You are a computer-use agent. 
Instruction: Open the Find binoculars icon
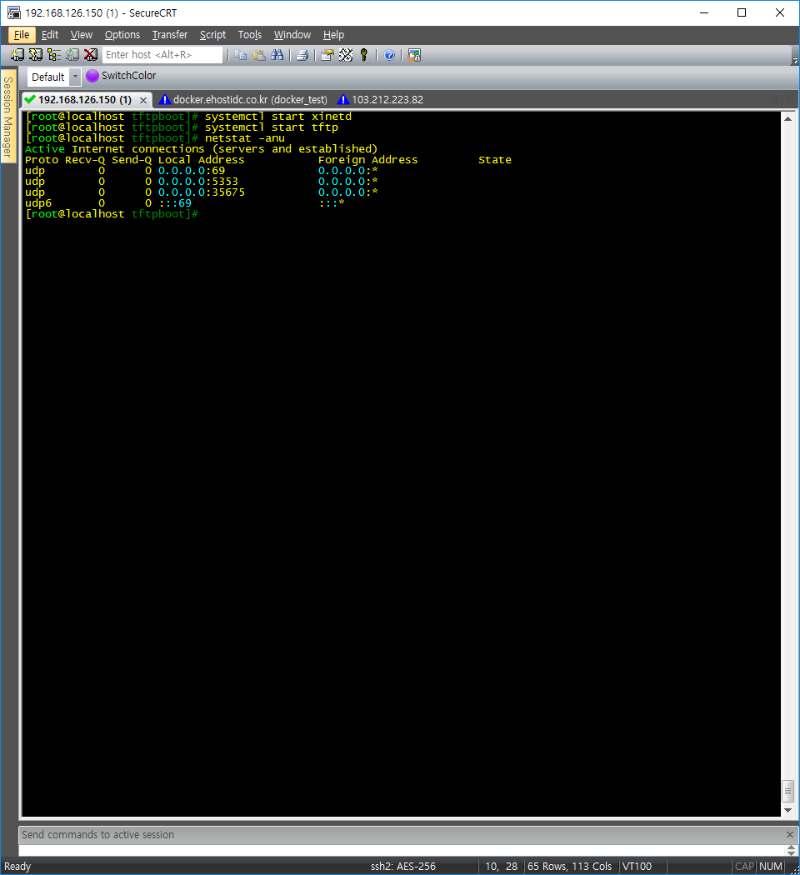(x=275, y=55)
